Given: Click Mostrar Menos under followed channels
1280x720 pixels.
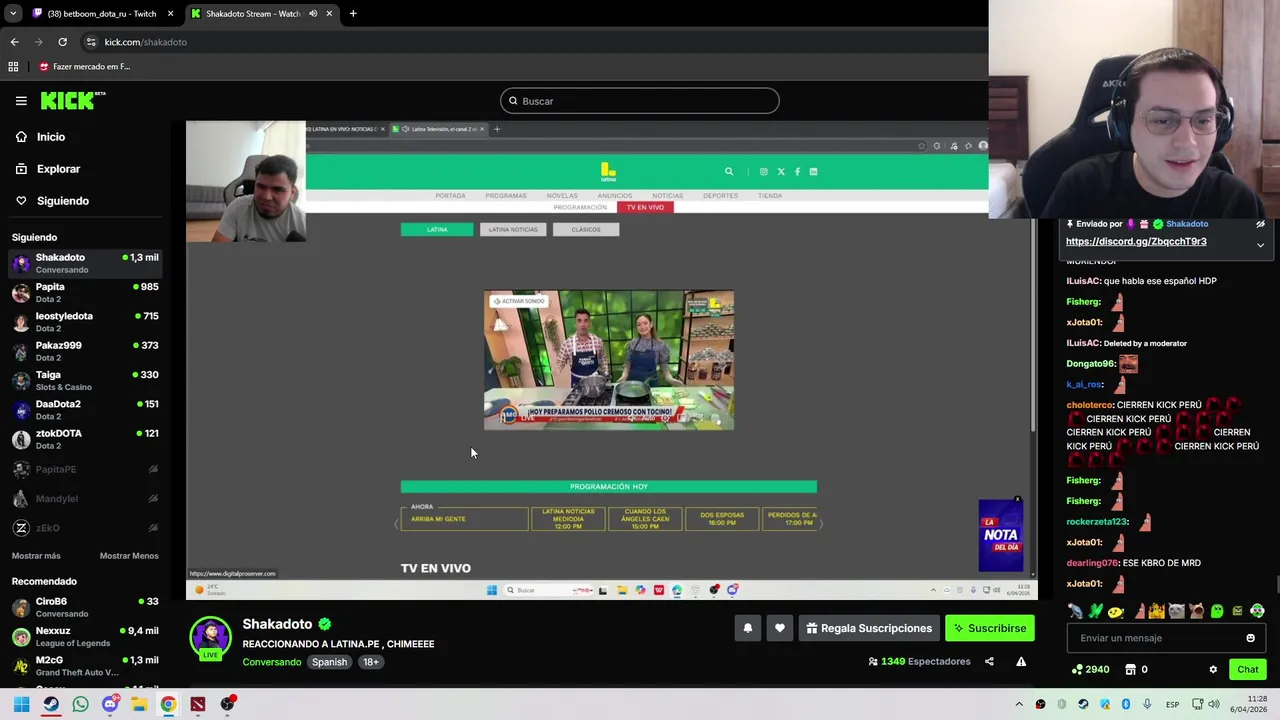Looking at the screenshot, I should [x=129, y=556].
